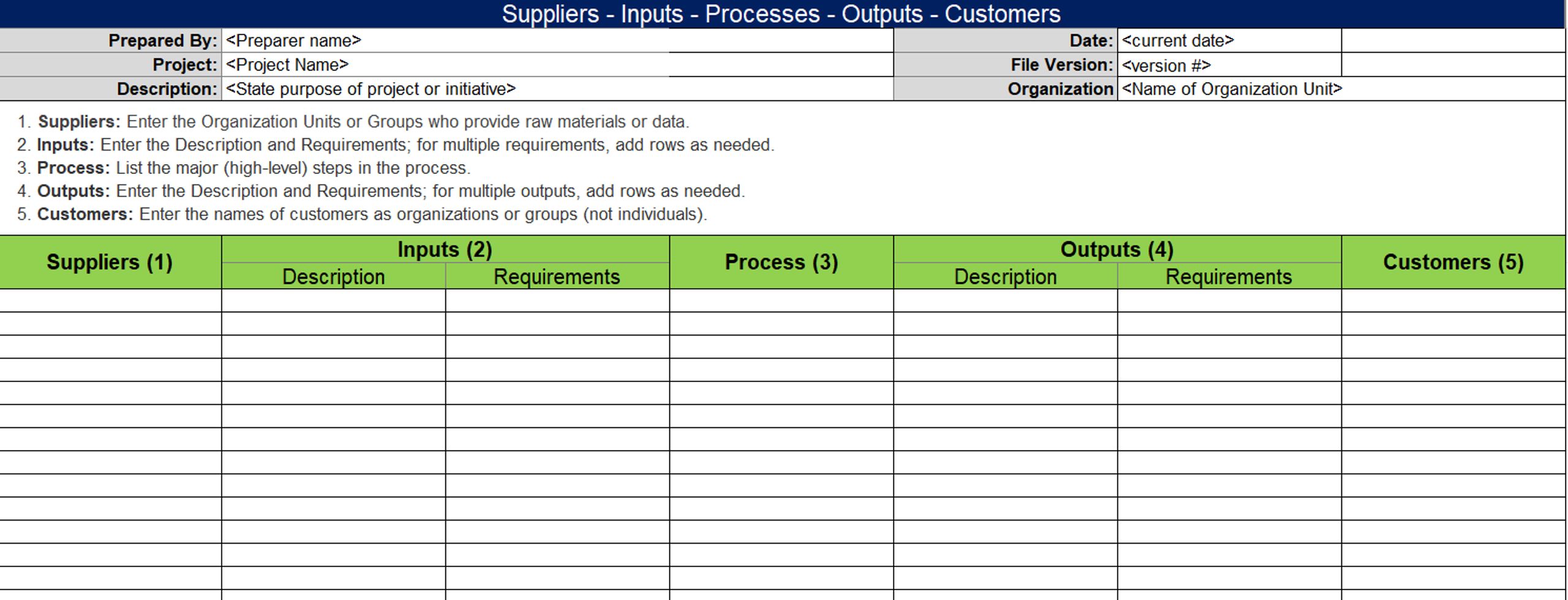Viewport: 1568px width, 600px height.
Task: Select 'Requirements' subheader under Inputs (2)
Action: (557, 277)
